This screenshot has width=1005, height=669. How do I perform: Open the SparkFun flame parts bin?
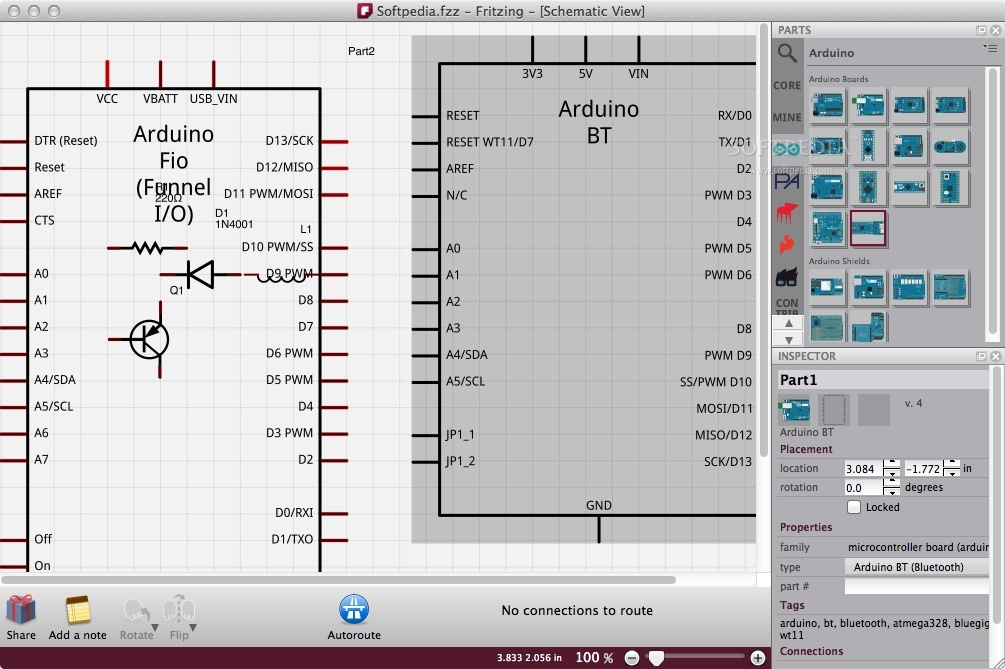point(787,244)
